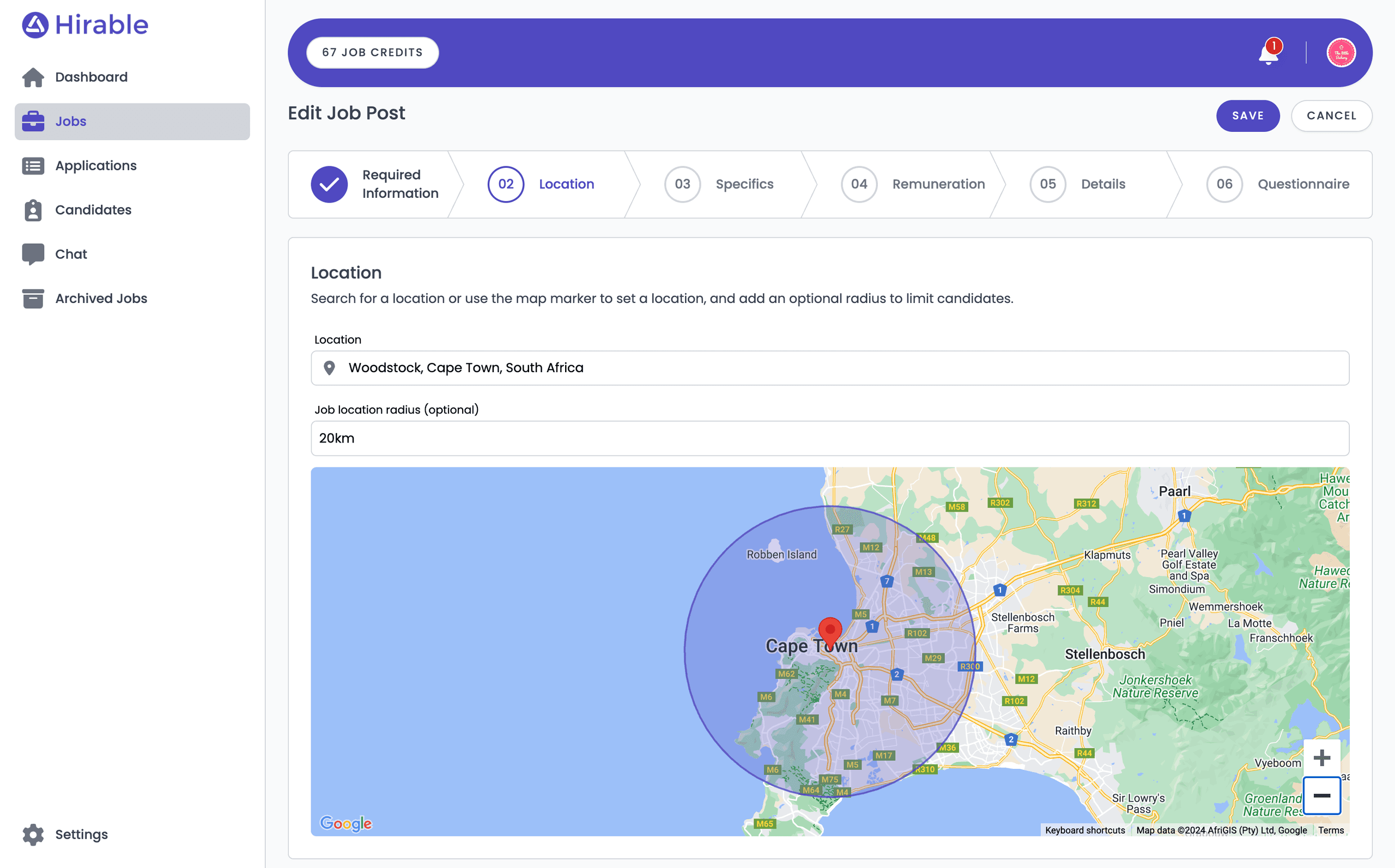Click the Hirable logo
The width and height of the screenshot is (1395, 868).
[x=85, y=25]
